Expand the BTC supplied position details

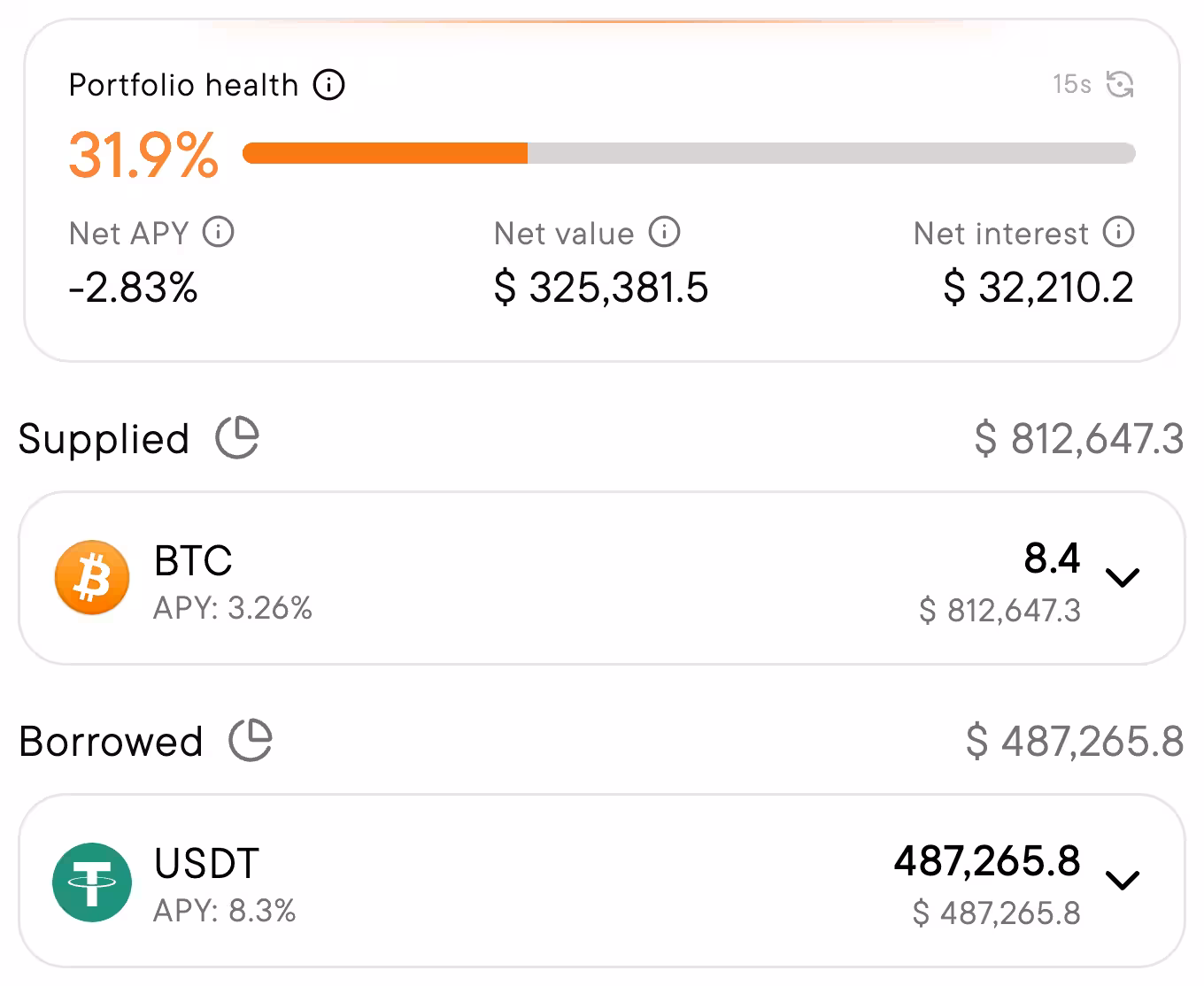tap(1123, 577)
